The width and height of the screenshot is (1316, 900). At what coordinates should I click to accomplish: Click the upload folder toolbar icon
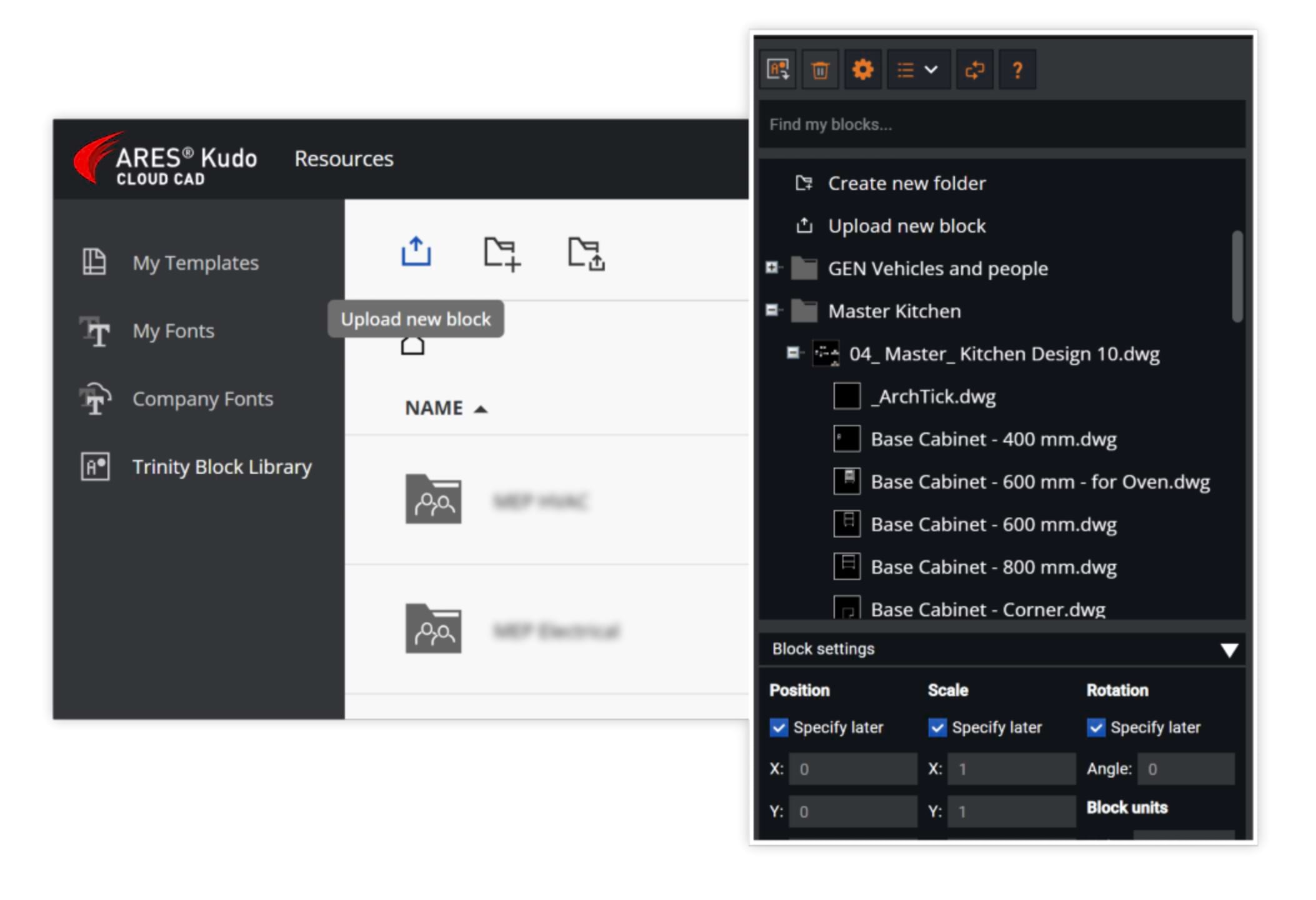pos(586,253)
